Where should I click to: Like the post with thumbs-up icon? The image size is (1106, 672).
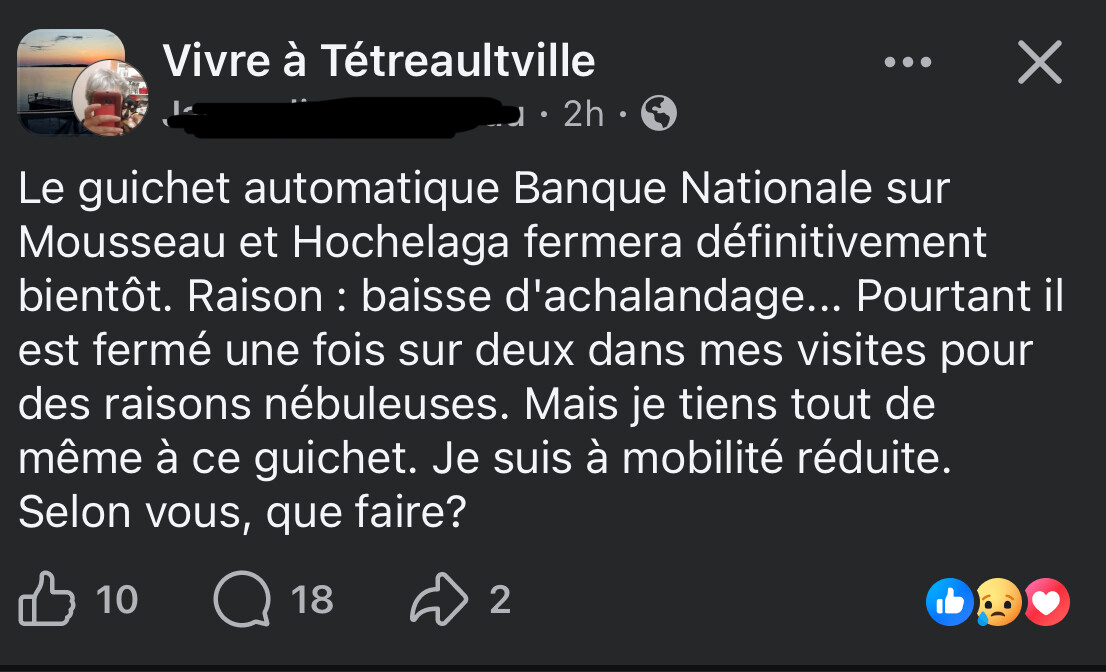[x=46, y=600]
